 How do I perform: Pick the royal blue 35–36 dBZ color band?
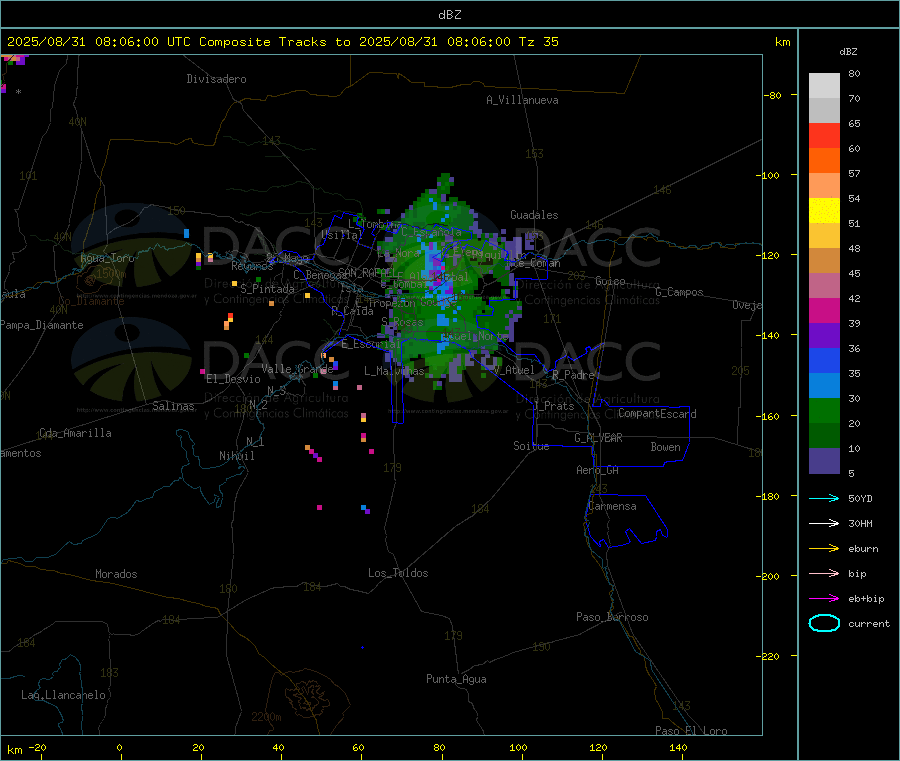824,360
